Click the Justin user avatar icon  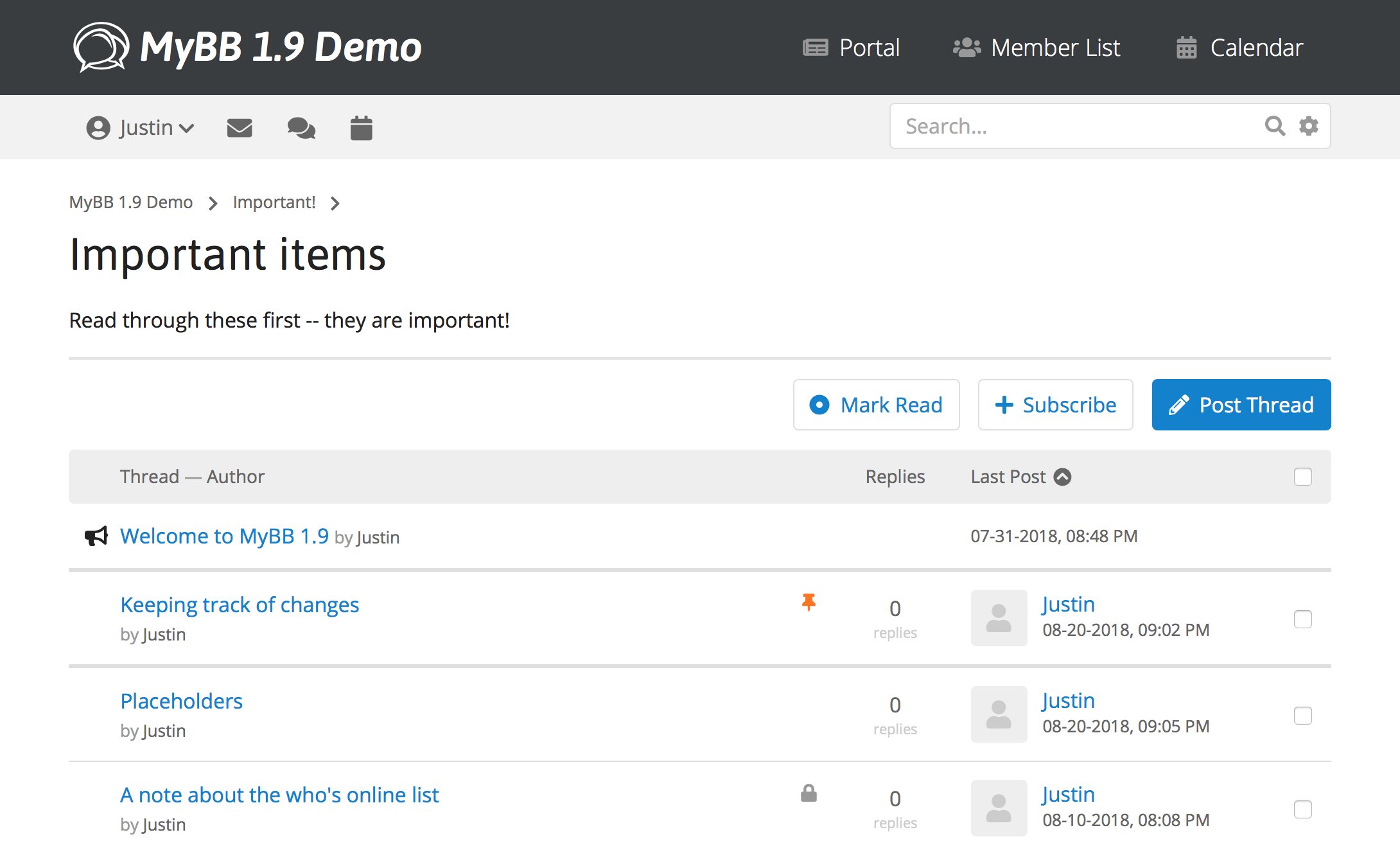[x=98, y=128]
